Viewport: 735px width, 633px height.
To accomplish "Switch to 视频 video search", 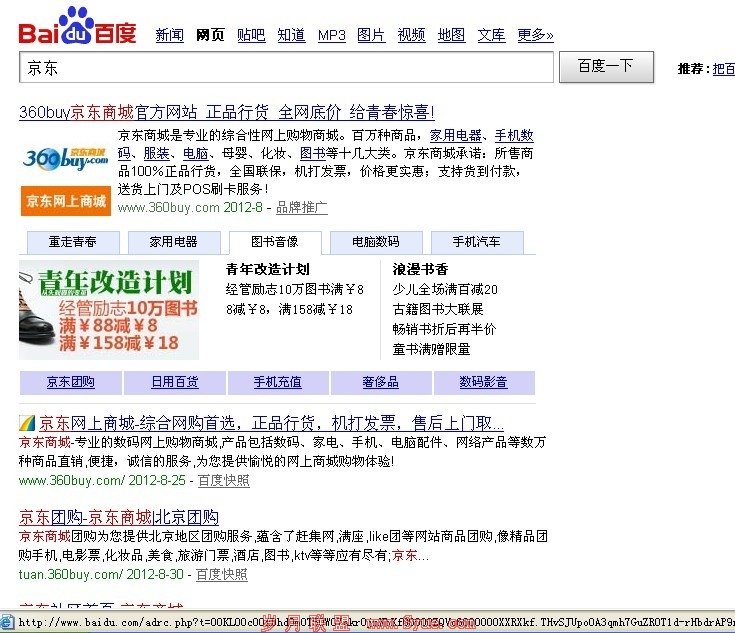I will pos(411,35).
